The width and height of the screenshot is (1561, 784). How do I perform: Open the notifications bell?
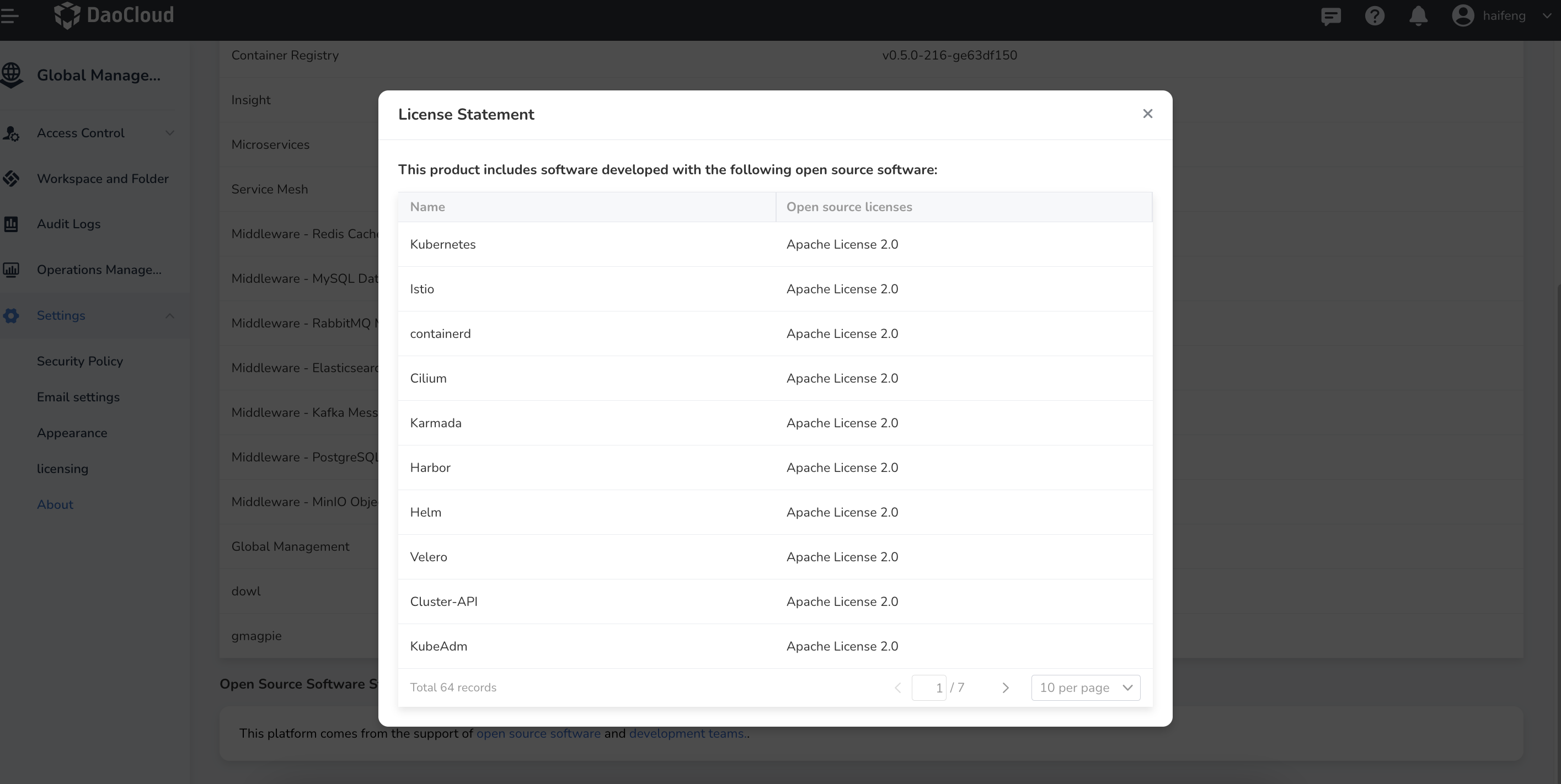[1418, 16]
